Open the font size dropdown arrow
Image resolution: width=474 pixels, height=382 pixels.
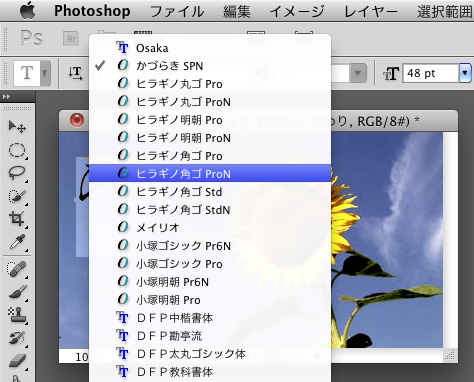click(x=465, y=73)
